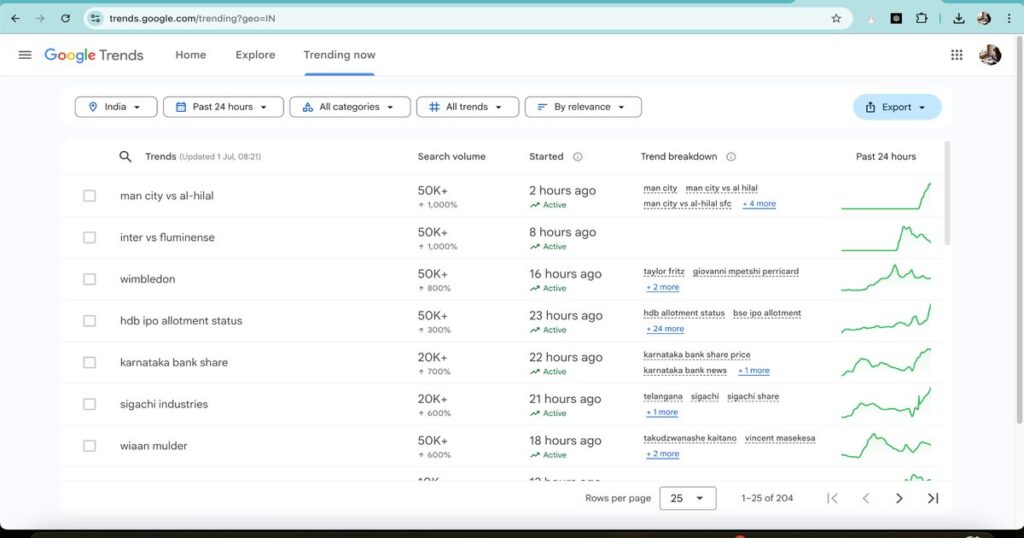Open the taylor fritz breakdown term

coord(664,272)
